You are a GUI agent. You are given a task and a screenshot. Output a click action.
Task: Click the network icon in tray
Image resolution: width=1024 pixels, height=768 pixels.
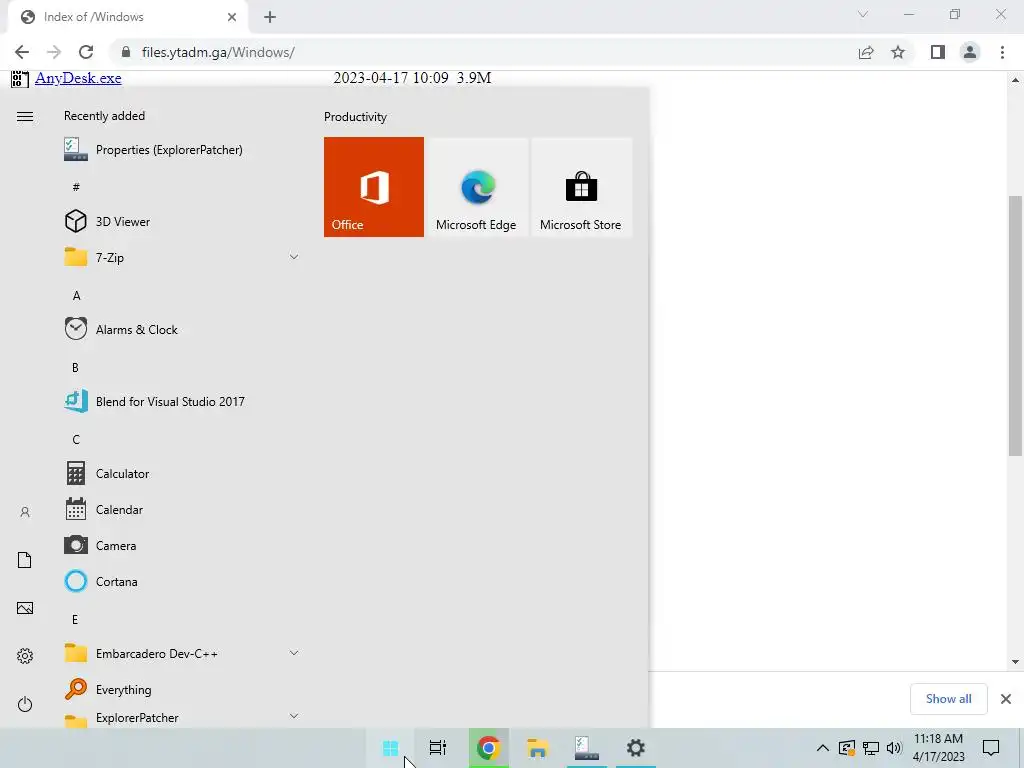(871, 748)
